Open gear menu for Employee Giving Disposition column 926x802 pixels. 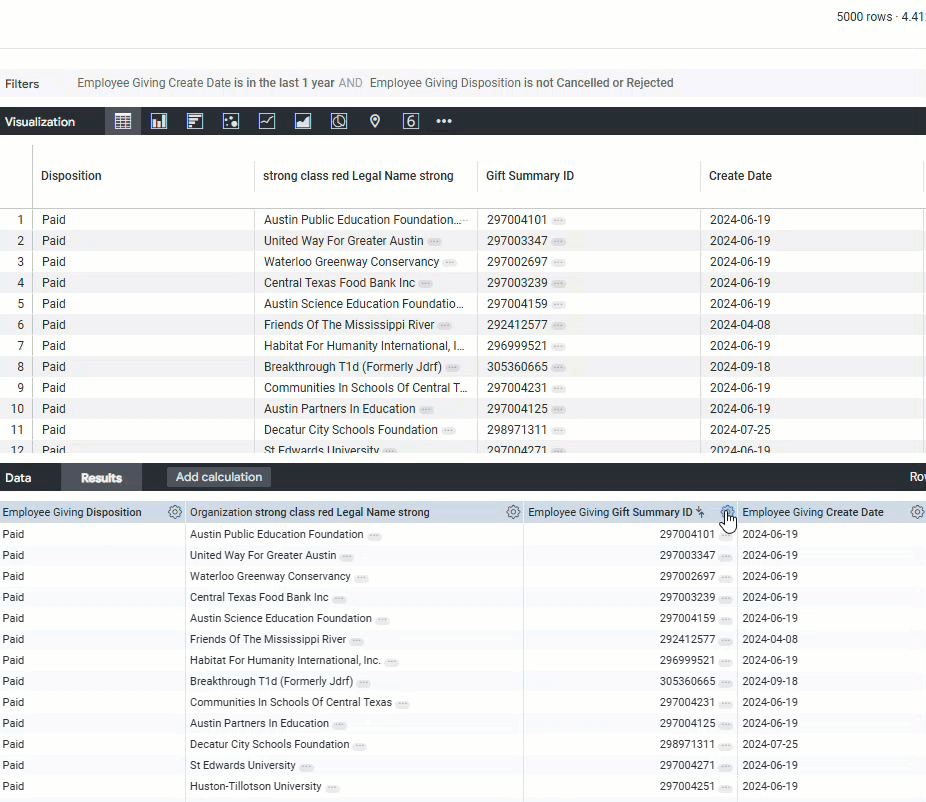[175, 512]
